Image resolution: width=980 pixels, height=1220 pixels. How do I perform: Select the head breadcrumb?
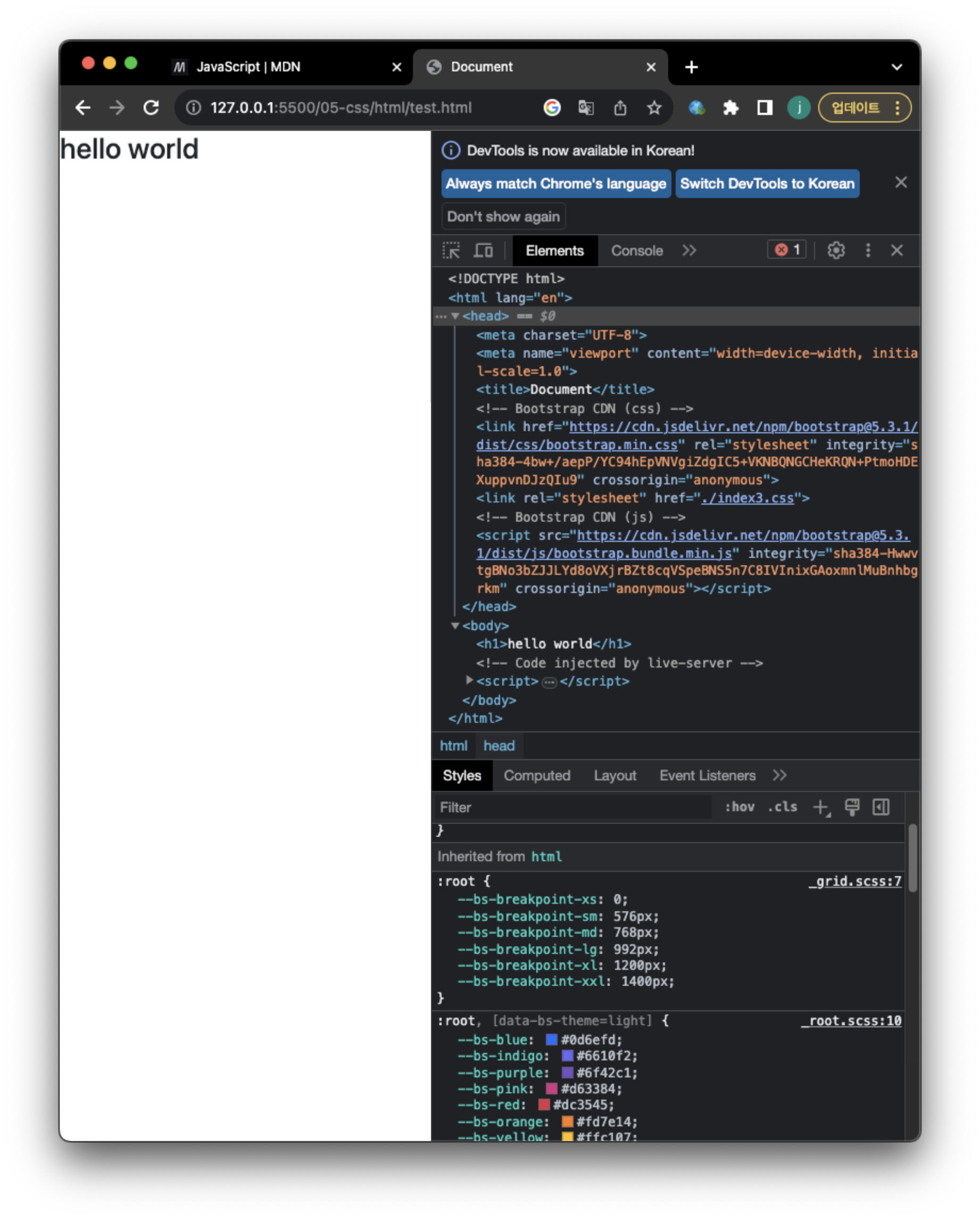pyautogui.click(x=499, y=745)
